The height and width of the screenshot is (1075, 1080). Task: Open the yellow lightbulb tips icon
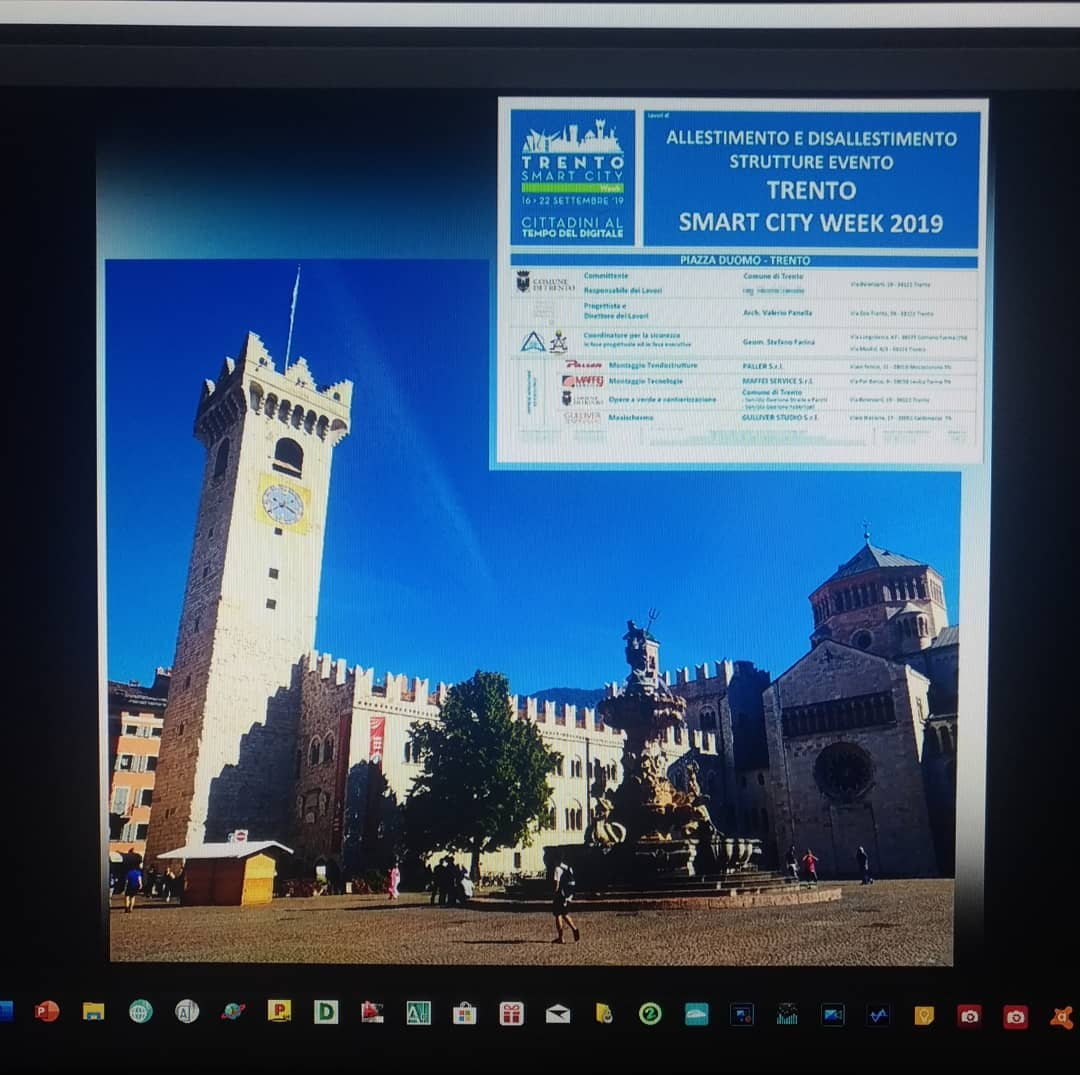point(924,1016)
